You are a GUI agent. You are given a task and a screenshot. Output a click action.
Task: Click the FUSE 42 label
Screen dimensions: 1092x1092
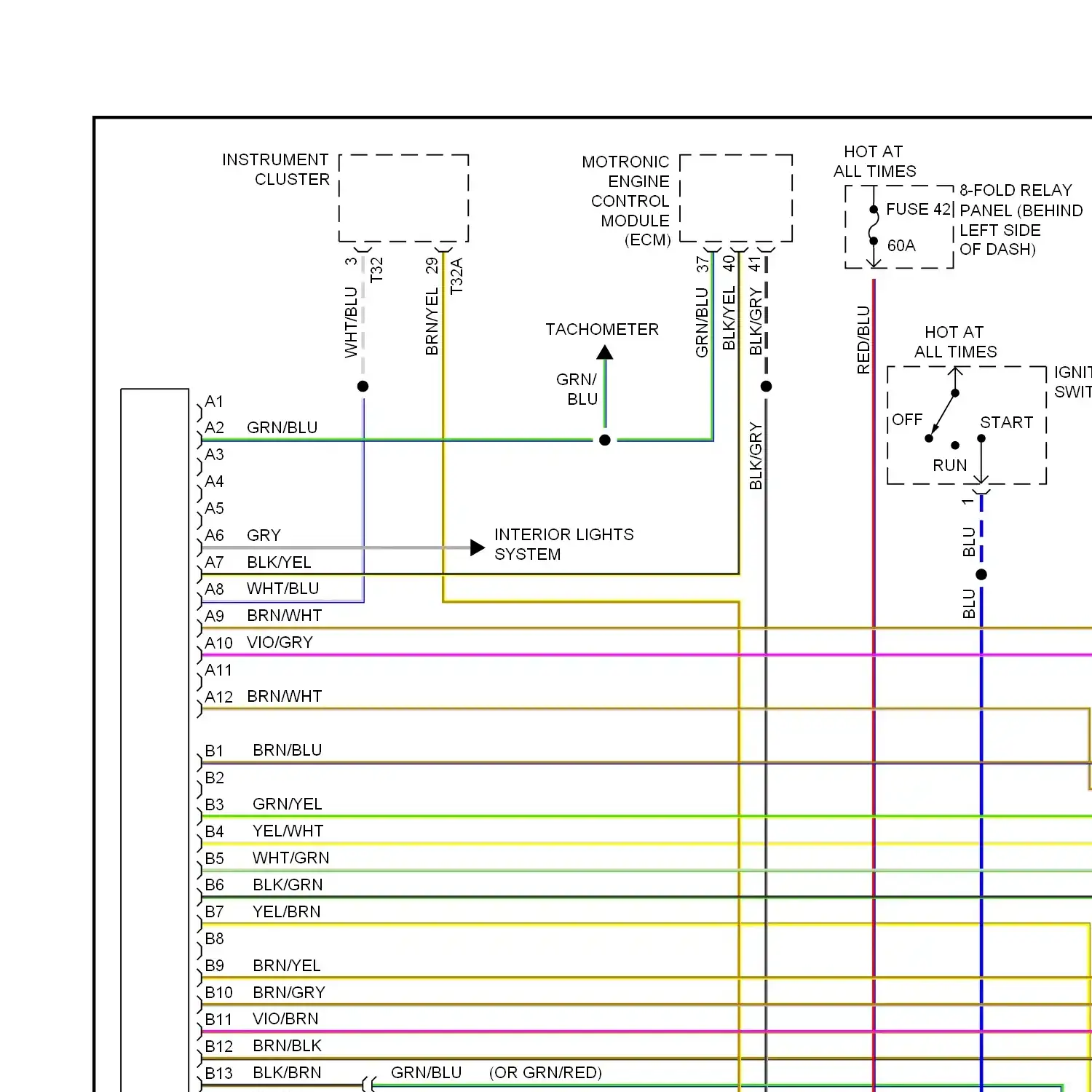click(919, 210)
